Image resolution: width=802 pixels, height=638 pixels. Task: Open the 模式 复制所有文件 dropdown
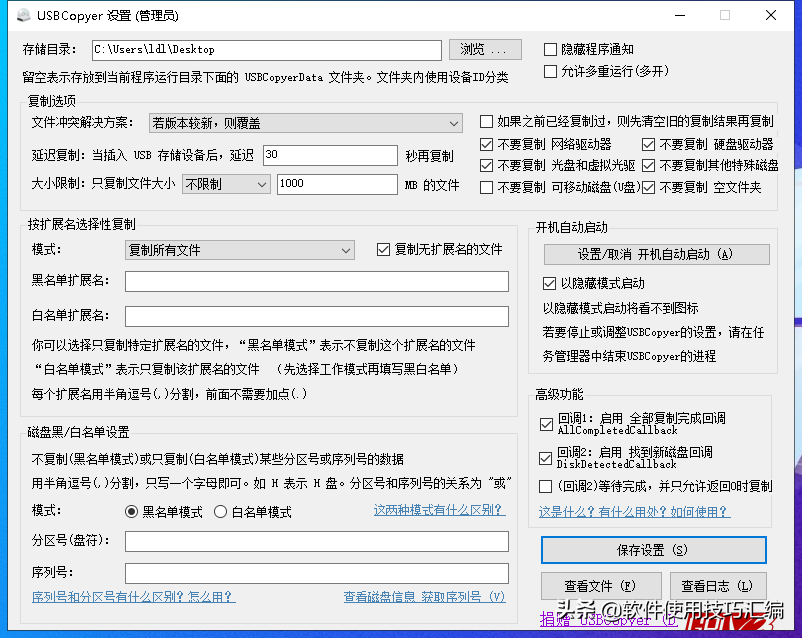pos(239,250)
